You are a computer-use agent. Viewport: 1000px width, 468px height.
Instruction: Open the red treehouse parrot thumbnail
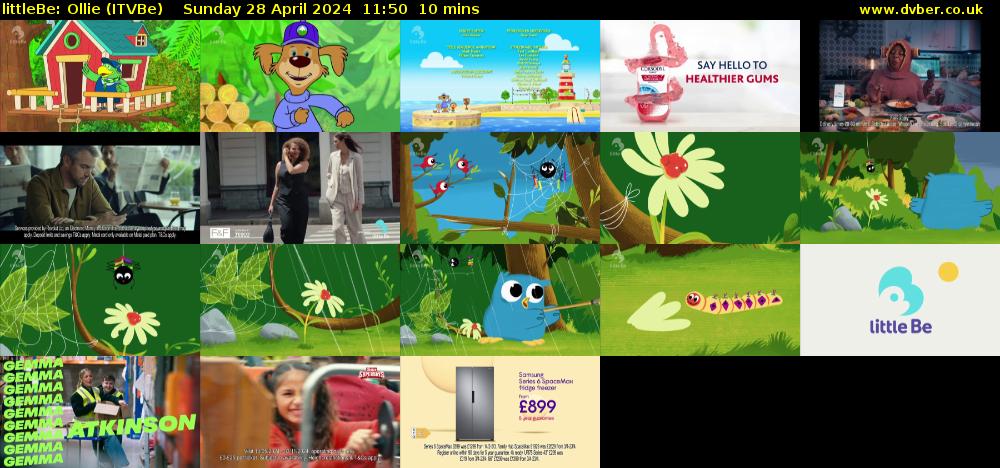[100, 76]
